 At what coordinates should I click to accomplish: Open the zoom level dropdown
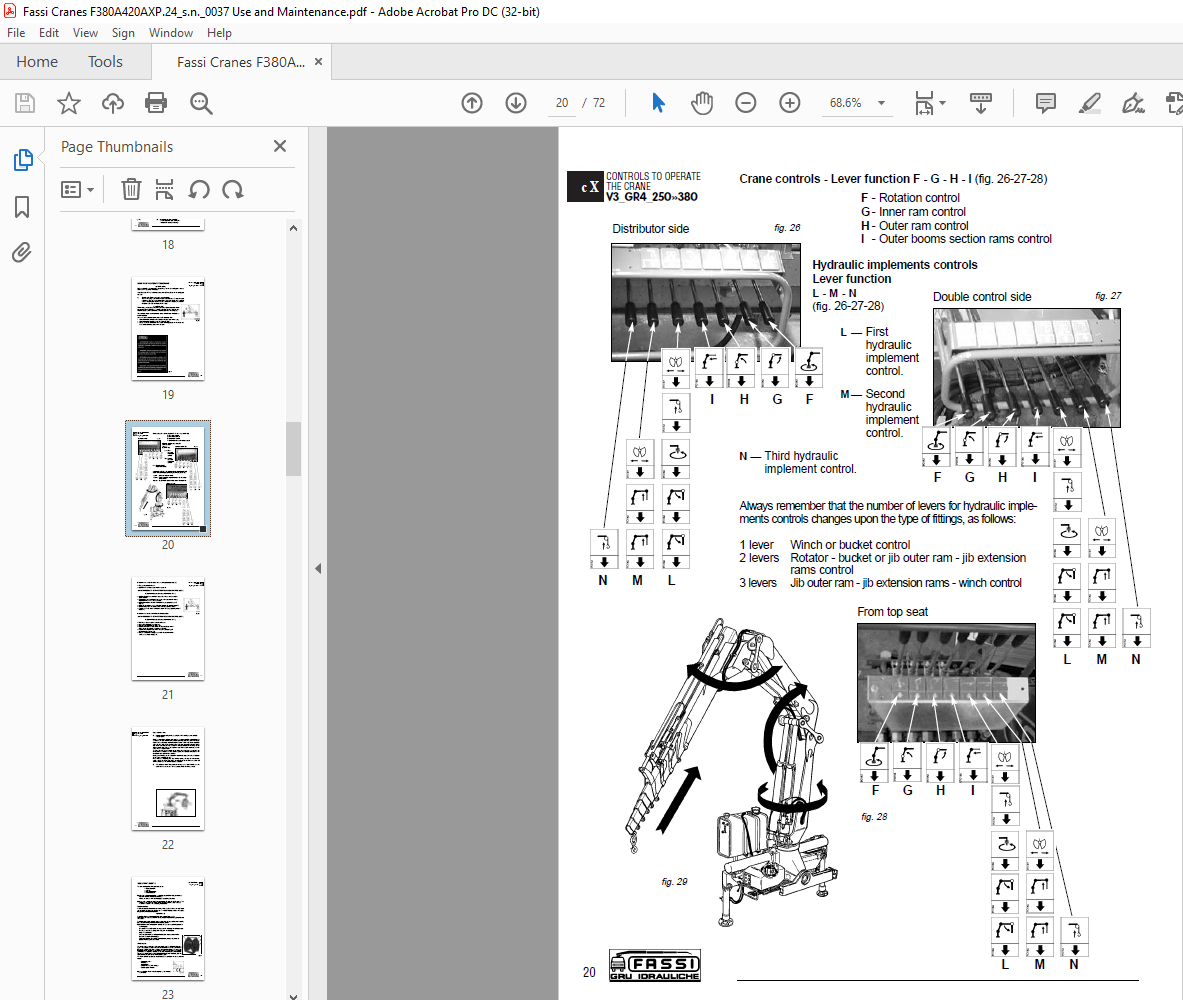tap(881, 103)
